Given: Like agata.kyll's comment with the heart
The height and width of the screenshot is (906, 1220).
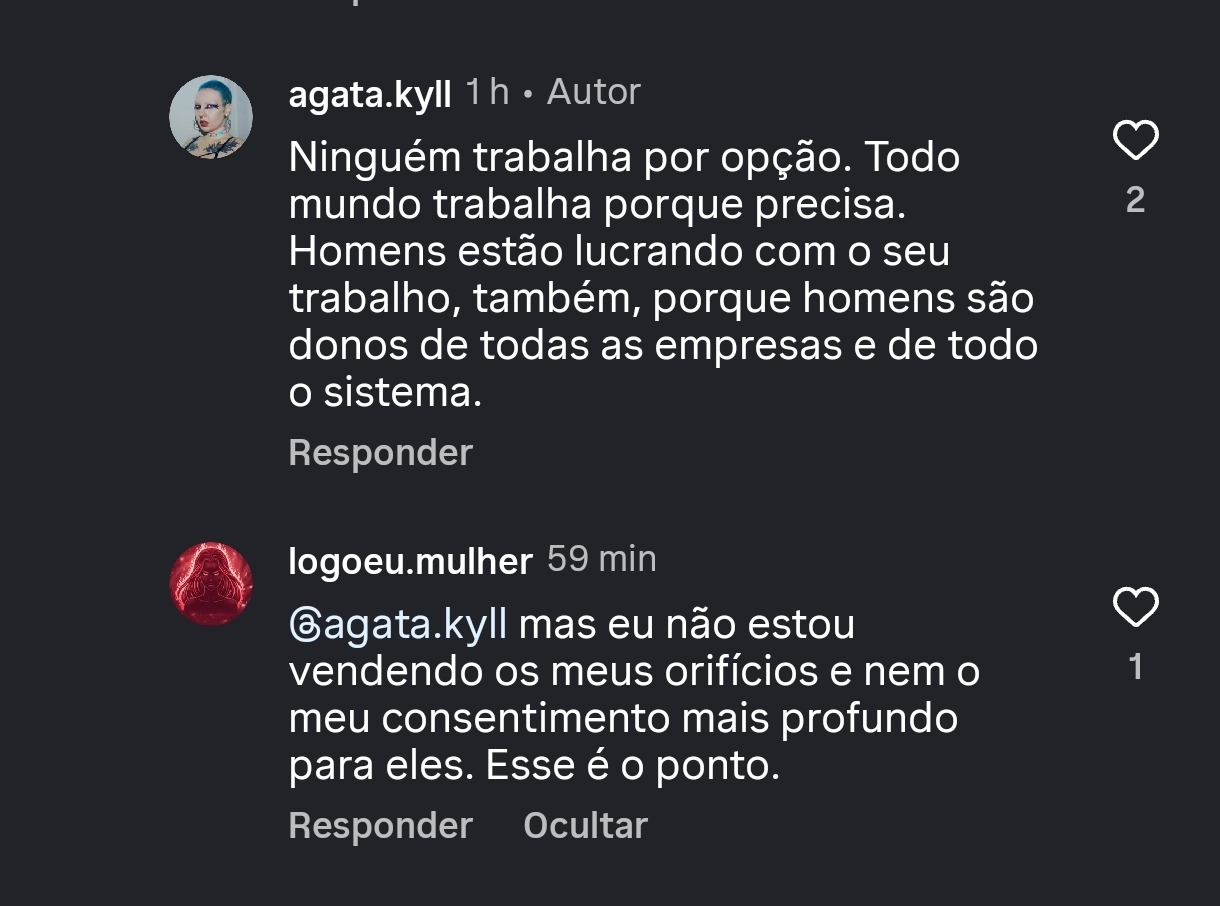Looking at the screenshot, I should tap(1135, 141).
